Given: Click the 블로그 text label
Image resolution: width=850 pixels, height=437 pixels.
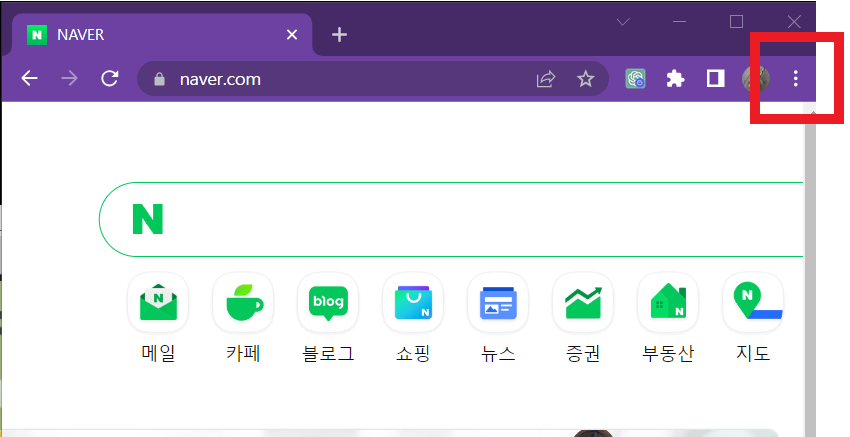Looking at the screenshot, I should pyautogui.click(x=328, y=354).
